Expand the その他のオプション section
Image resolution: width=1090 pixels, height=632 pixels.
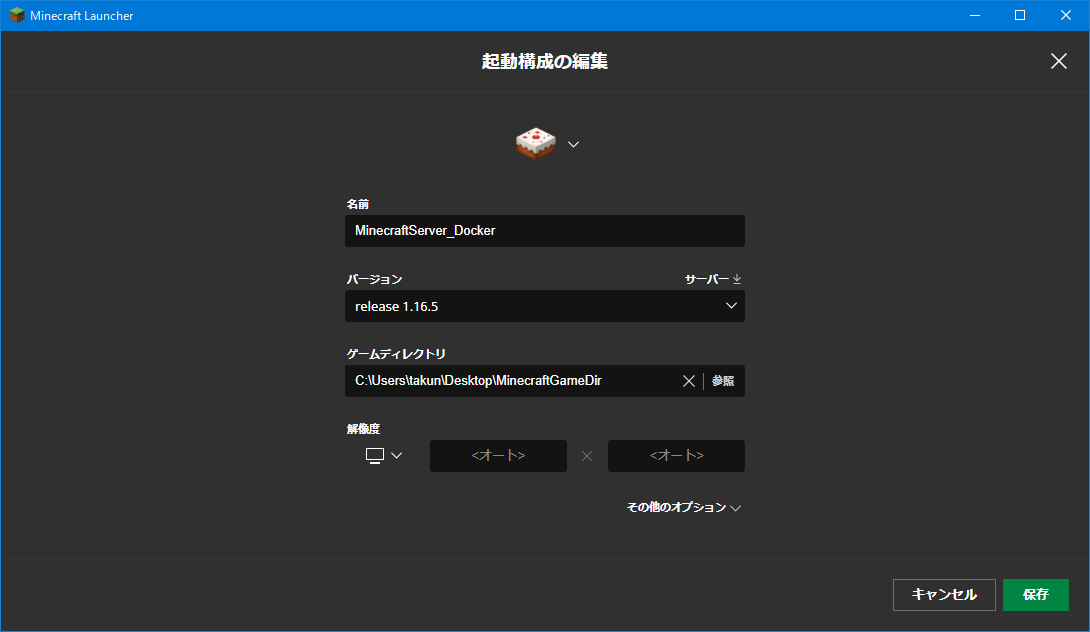pyautogui.click(x=680, y=507)
